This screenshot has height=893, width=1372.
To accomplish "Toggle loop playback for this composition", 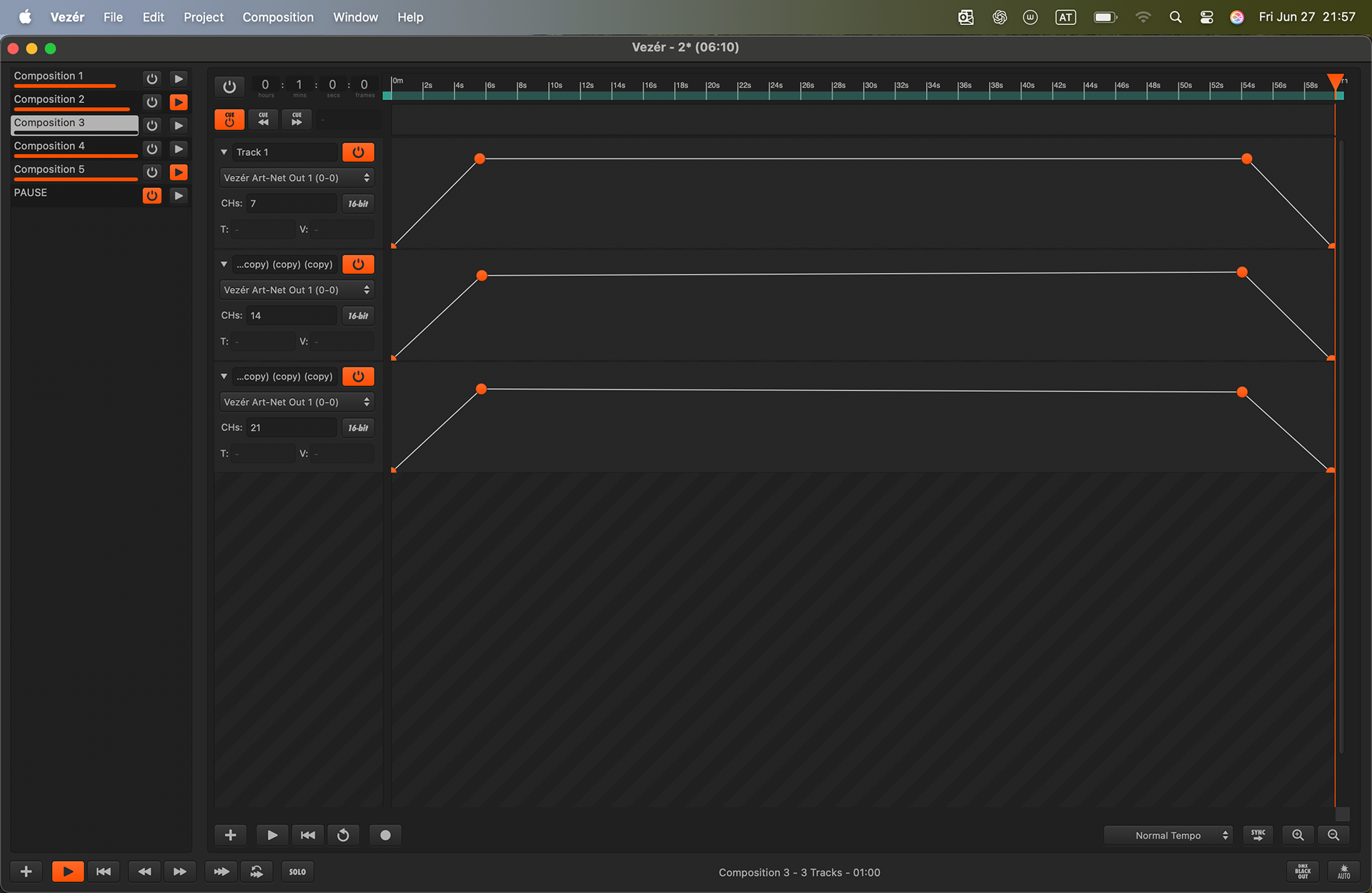I will coord(343,835).
